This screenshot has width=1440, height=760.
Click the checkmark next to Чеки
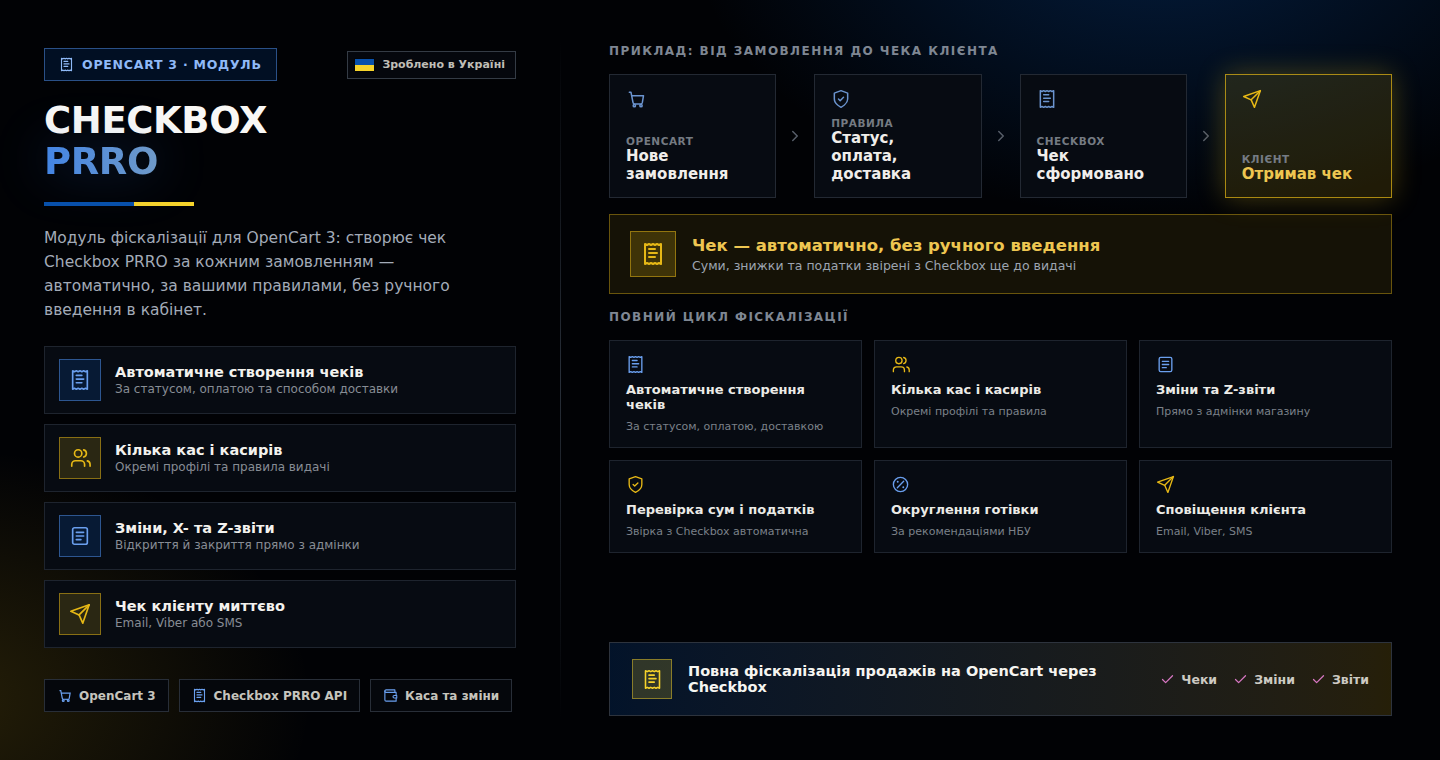tap(1167, 680)
